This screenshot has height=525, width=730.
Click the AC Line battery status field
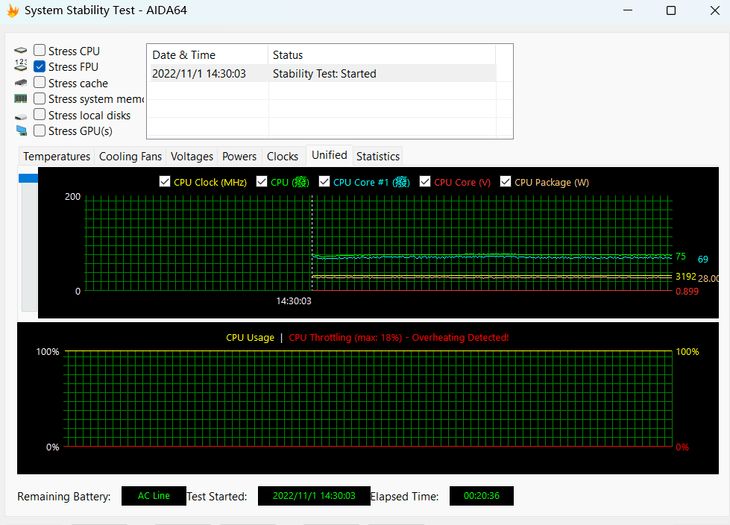[154, 496]
